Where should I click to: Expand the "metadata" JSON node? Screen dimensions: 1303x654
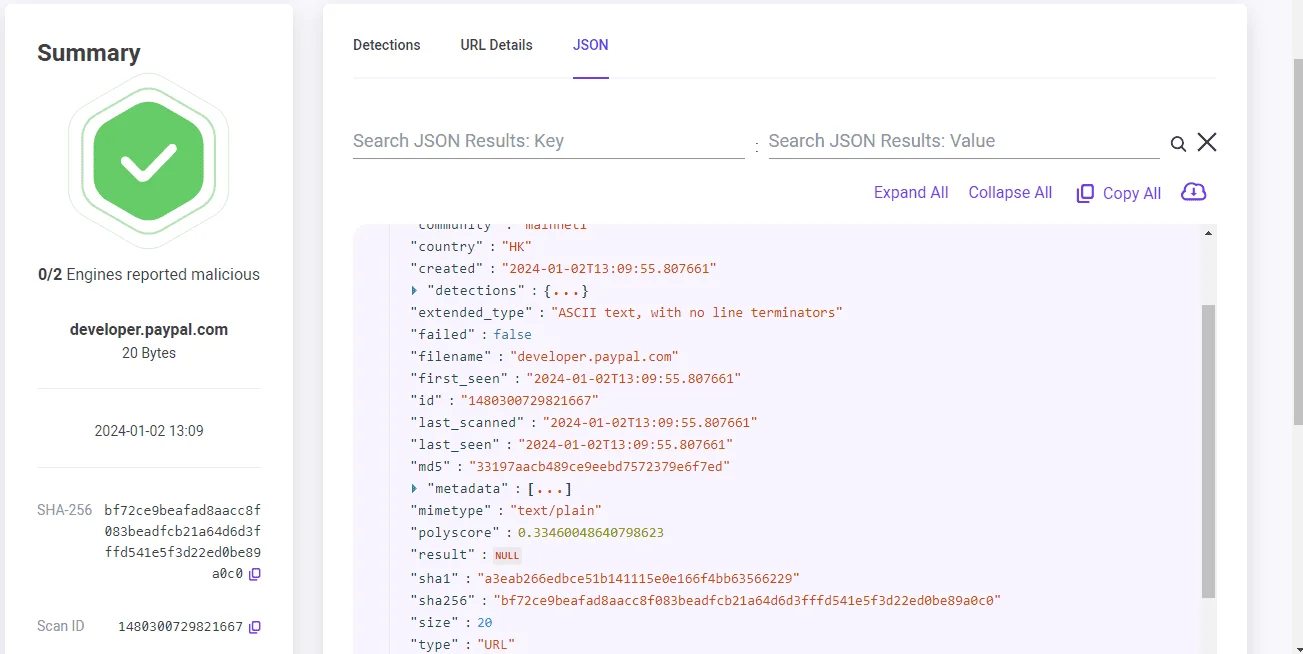(415, 489)
